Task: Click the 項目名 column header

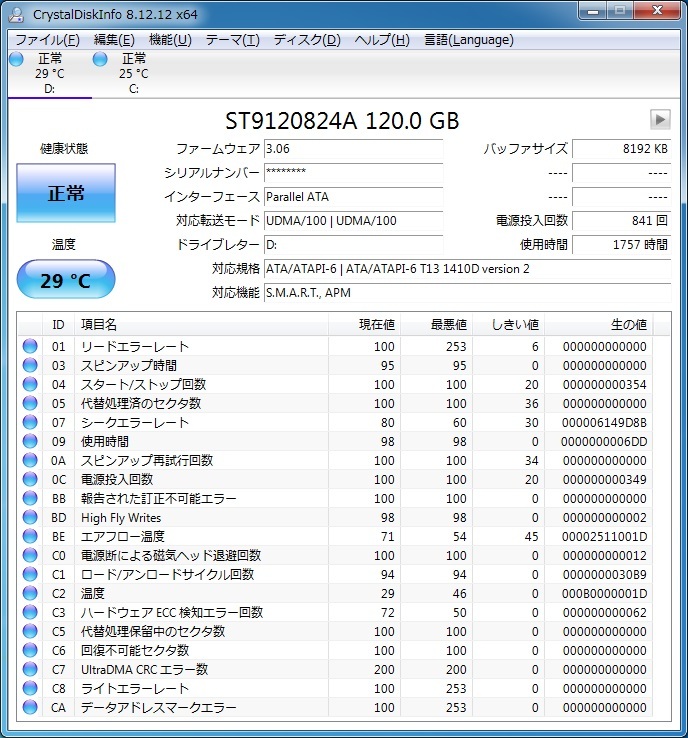Action: [99, 325]
